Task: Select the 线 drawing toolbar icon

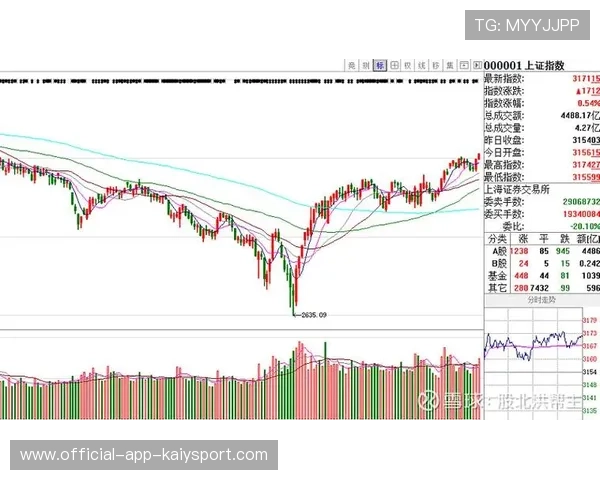Action: [422, 64]
